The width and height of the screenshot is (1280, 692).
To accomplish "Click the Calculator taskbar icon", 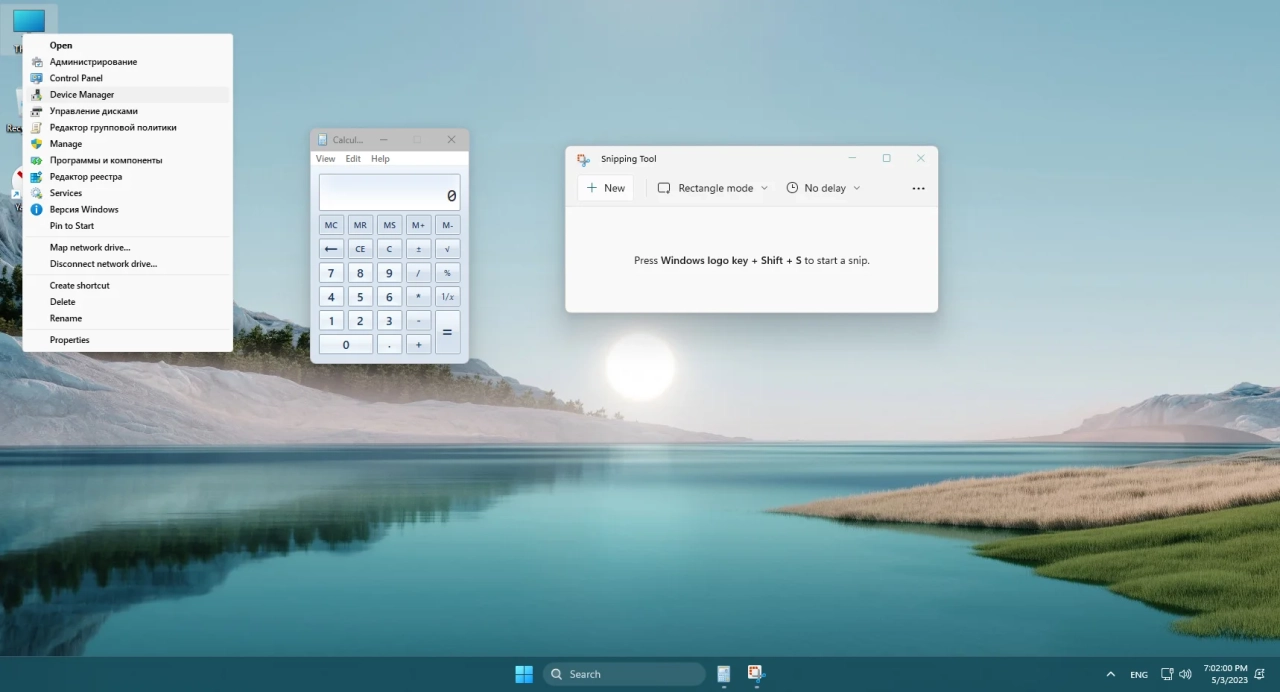I will (x=724, y=674).
